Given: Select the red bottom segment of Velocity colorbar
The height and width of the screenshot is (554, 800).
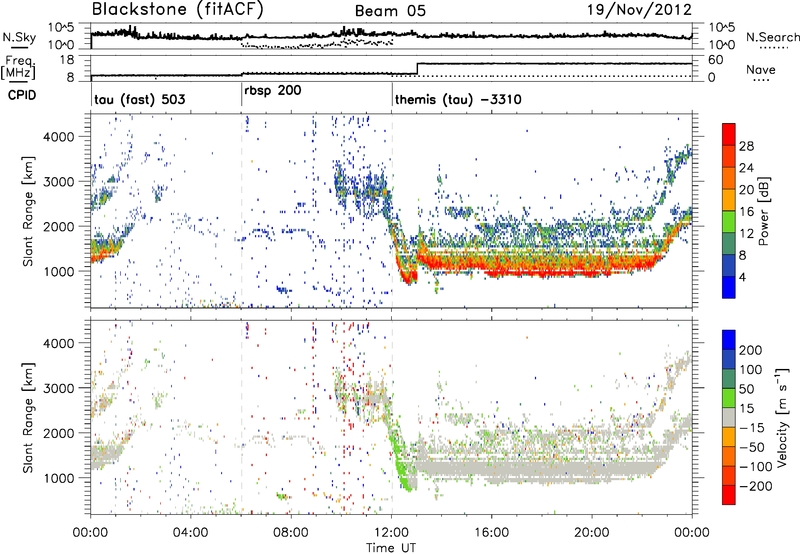Looking at the screenshot, I should pos(729,495).
